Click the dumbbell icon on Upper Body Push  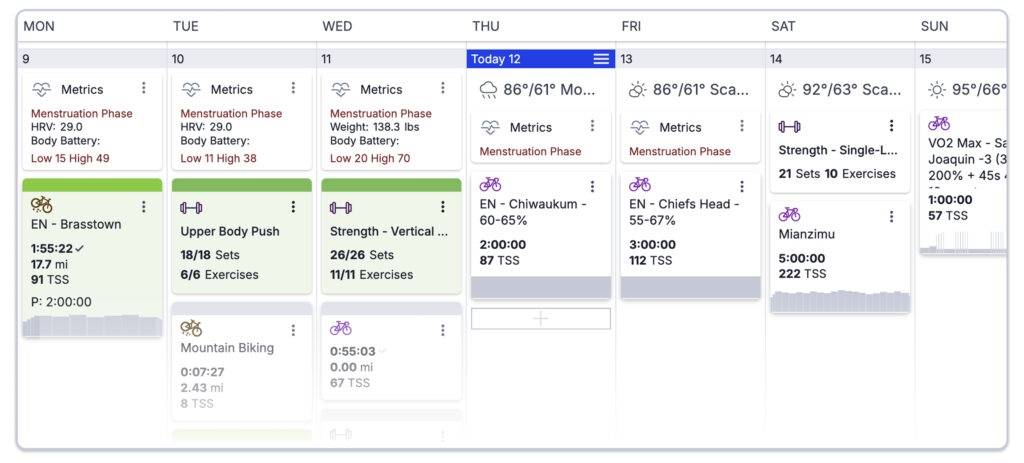tap(191, 207)
